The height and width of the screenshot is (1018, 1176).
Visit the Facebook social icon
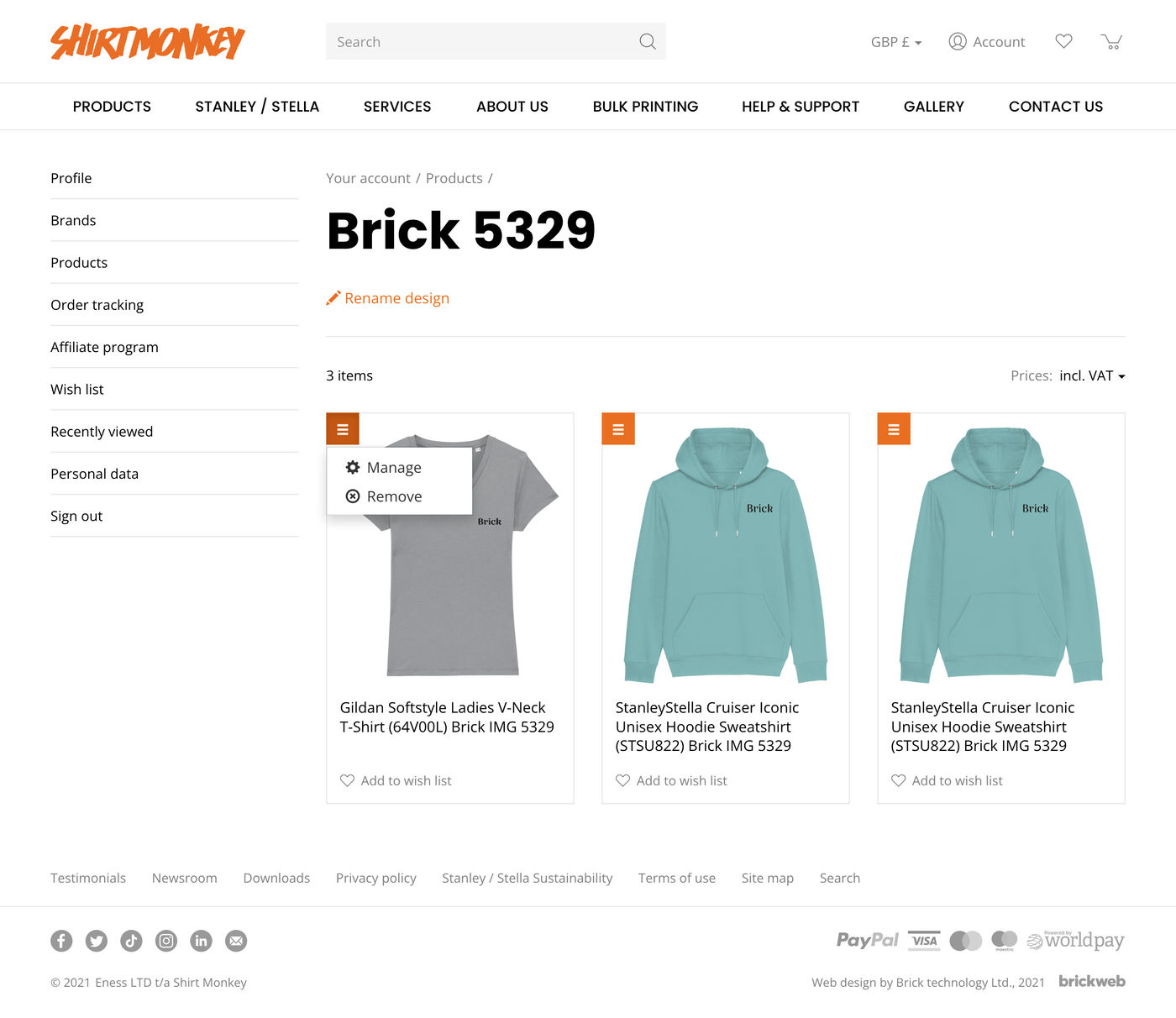pyautogui.click(x=61, y=941)
